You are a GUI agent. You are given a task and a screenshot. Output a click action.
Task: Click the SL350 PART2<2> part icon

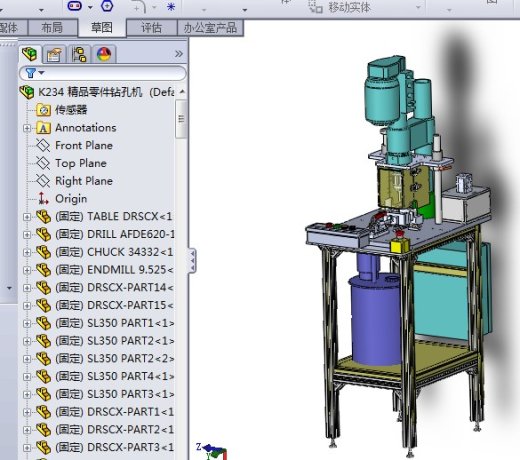click(43, 359)
